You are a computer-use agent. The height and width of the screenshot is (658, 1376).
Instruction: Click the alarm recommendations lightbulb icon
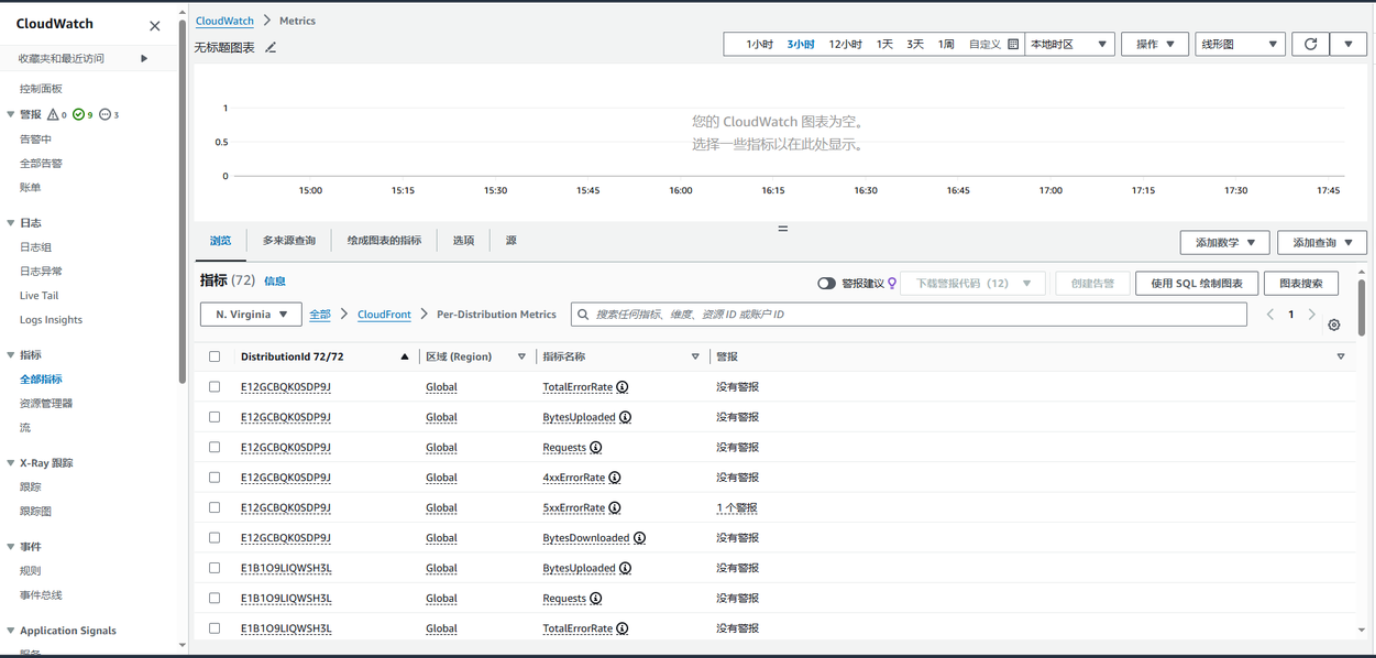(x=892, y=283)
